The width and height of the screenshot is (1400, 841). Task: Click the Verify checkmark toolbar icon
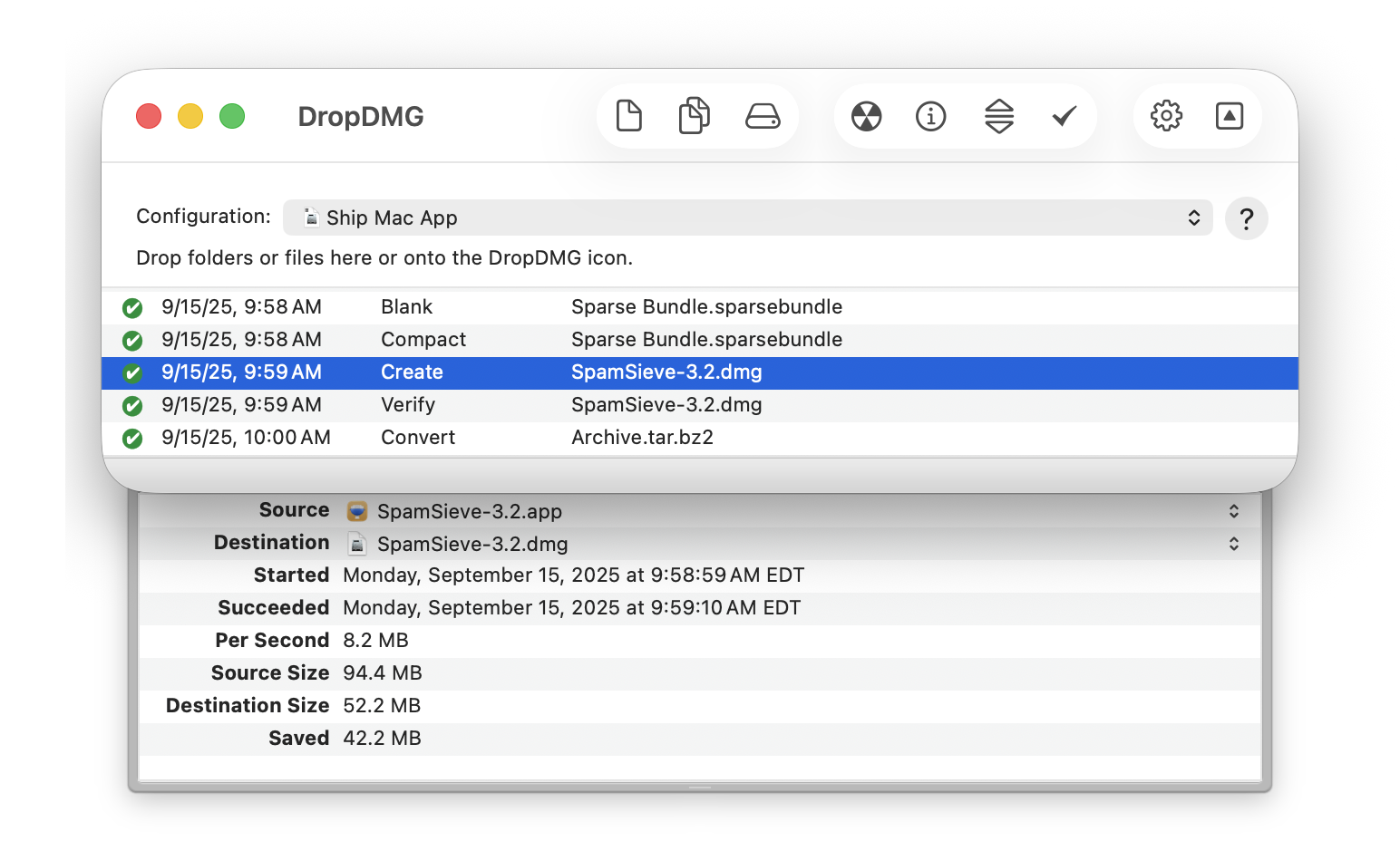[1064, 116]
